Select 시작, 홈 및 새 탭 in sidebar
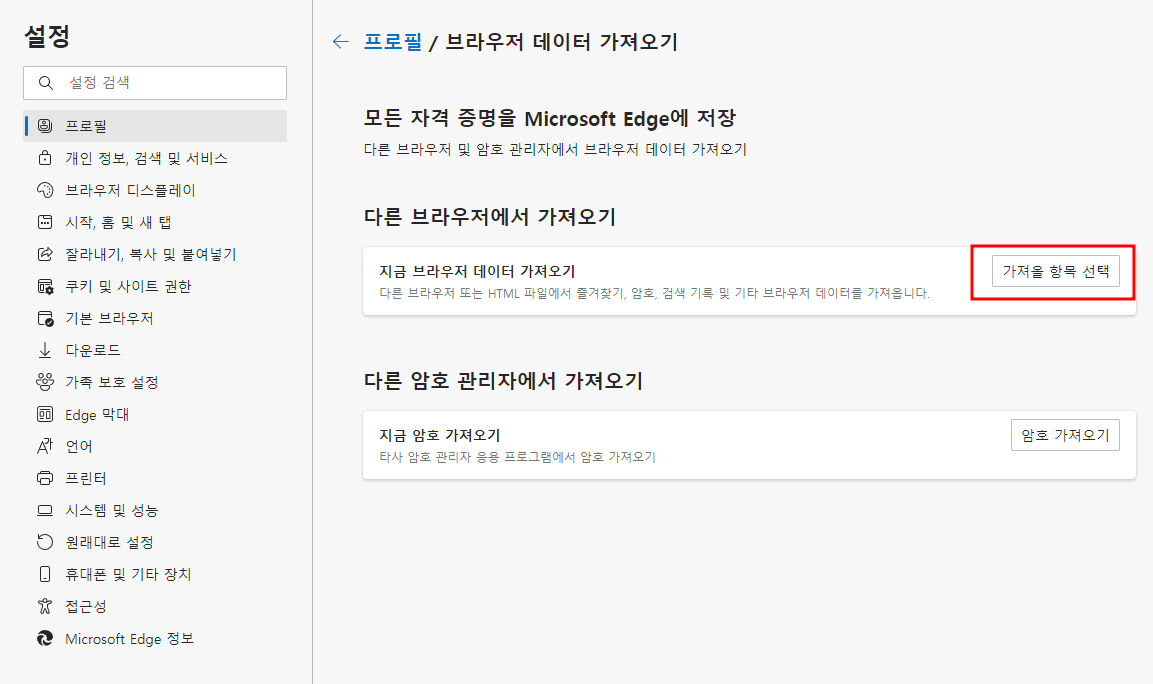 [155, 222]
